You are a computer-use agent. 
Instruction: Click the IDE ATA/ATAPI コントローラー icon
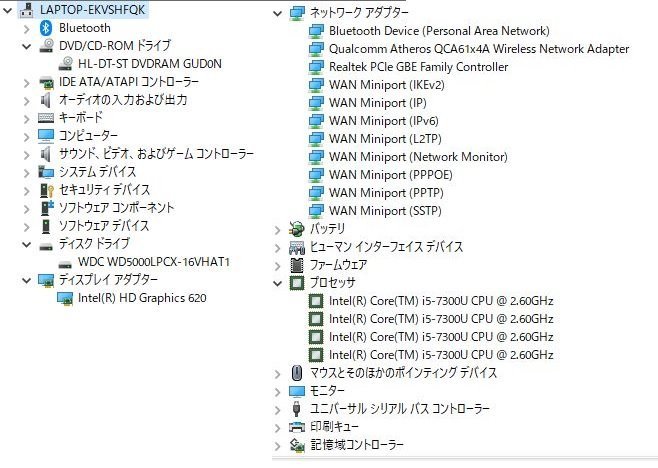pyautogui.click(x=46, y=82)
